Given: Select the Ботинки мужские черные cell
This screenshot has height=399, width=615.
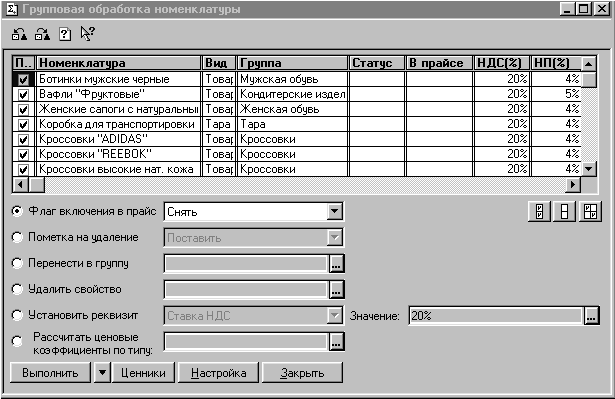Looking at the screenshot, I should click(x=118, y=79).
